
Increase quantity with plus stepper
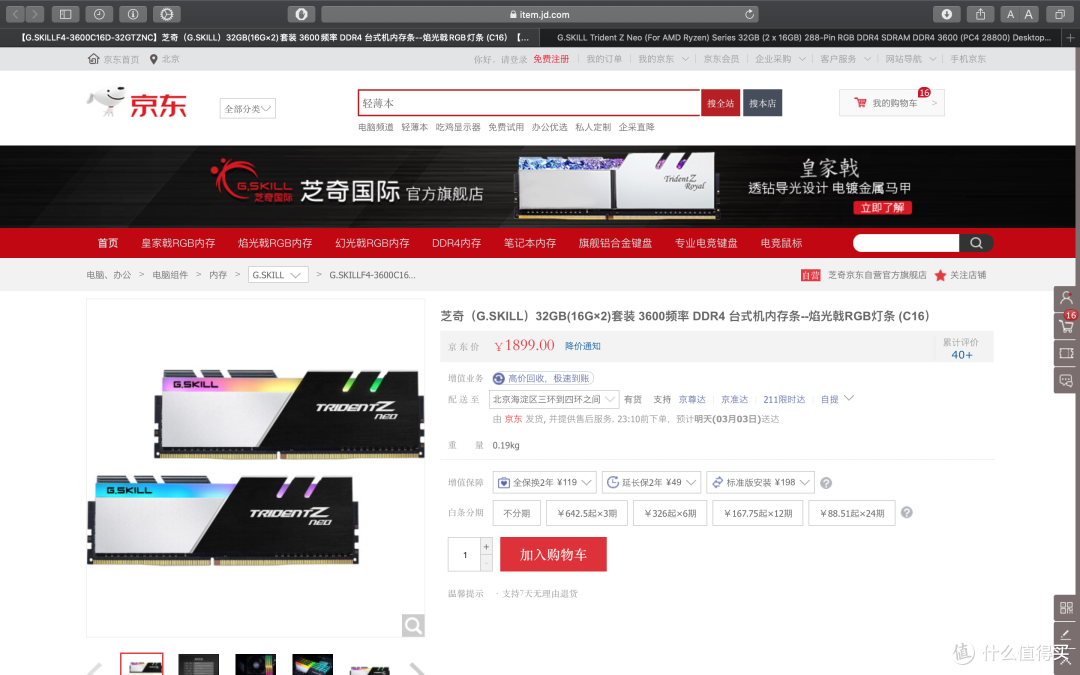486,546
